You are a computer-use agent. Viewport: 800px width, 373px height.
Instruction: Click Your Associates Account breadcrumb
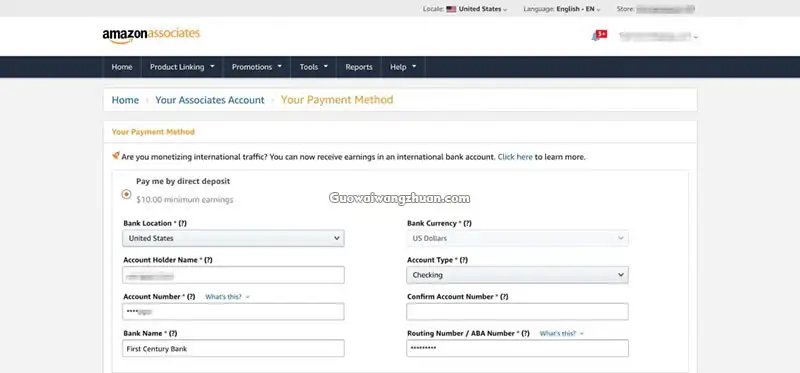(210, 100)
